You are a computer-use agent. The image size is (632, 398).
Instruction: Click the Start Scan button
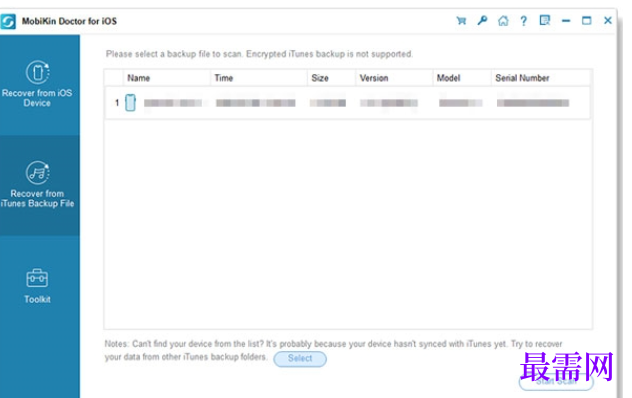[556, 381]
